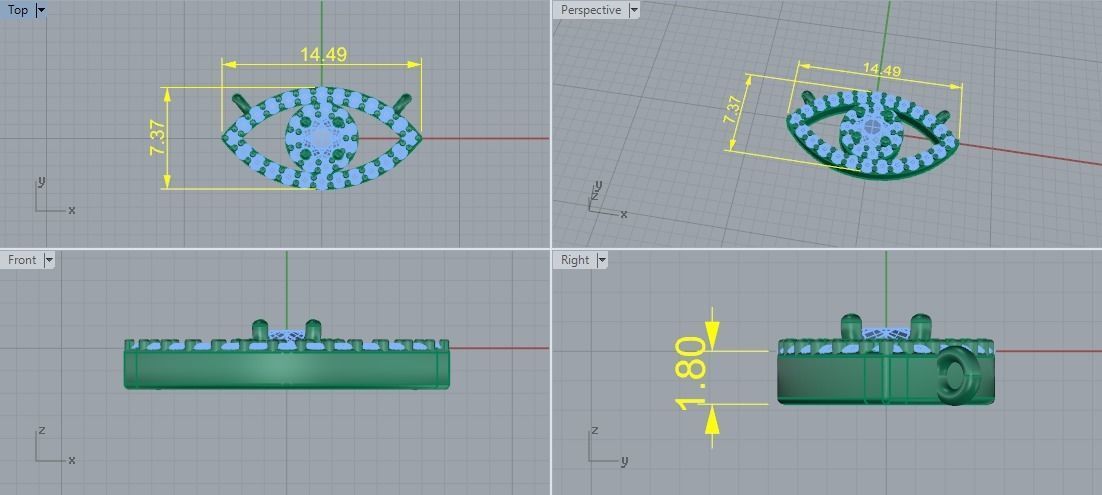This screenshot has width=1102, height=495.
Task: Open the Top viewport dropdown arrow
Action: click(40, 10)
